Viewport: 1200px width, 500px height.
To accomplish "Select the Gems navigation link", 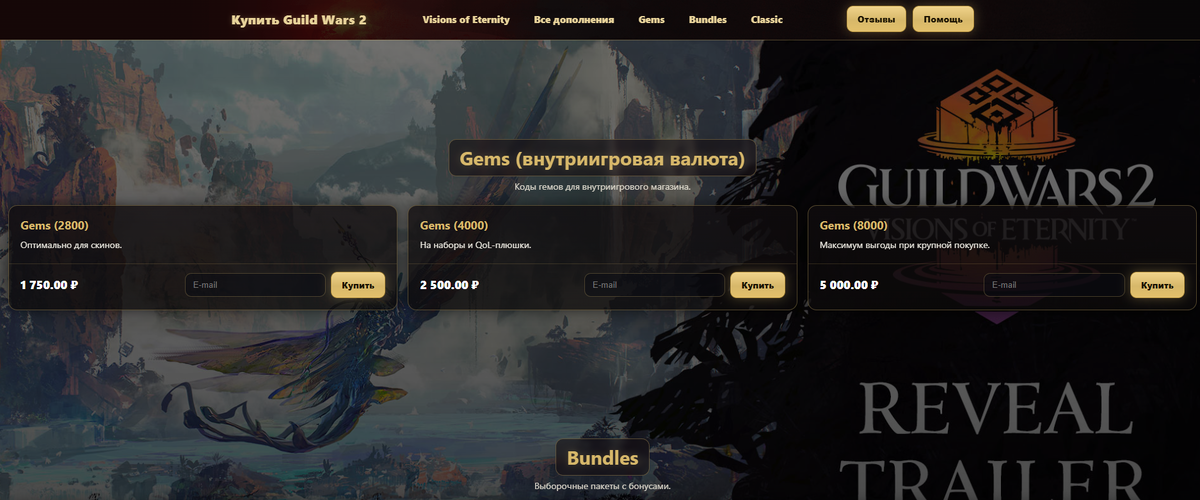I will (x=651, y=20).
